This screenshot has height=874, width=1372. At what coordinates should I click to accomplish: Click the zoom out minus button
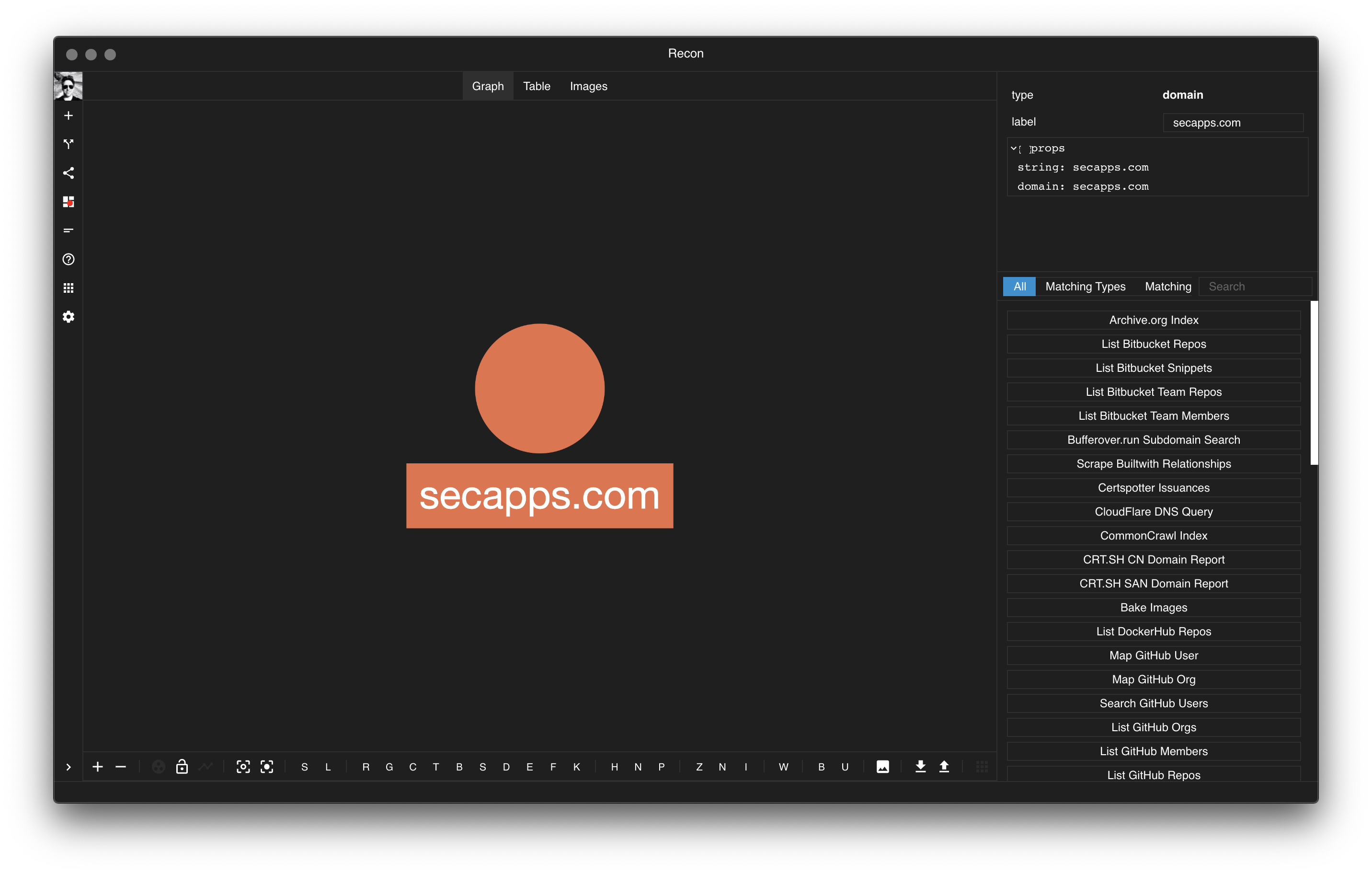click(121, 767)
